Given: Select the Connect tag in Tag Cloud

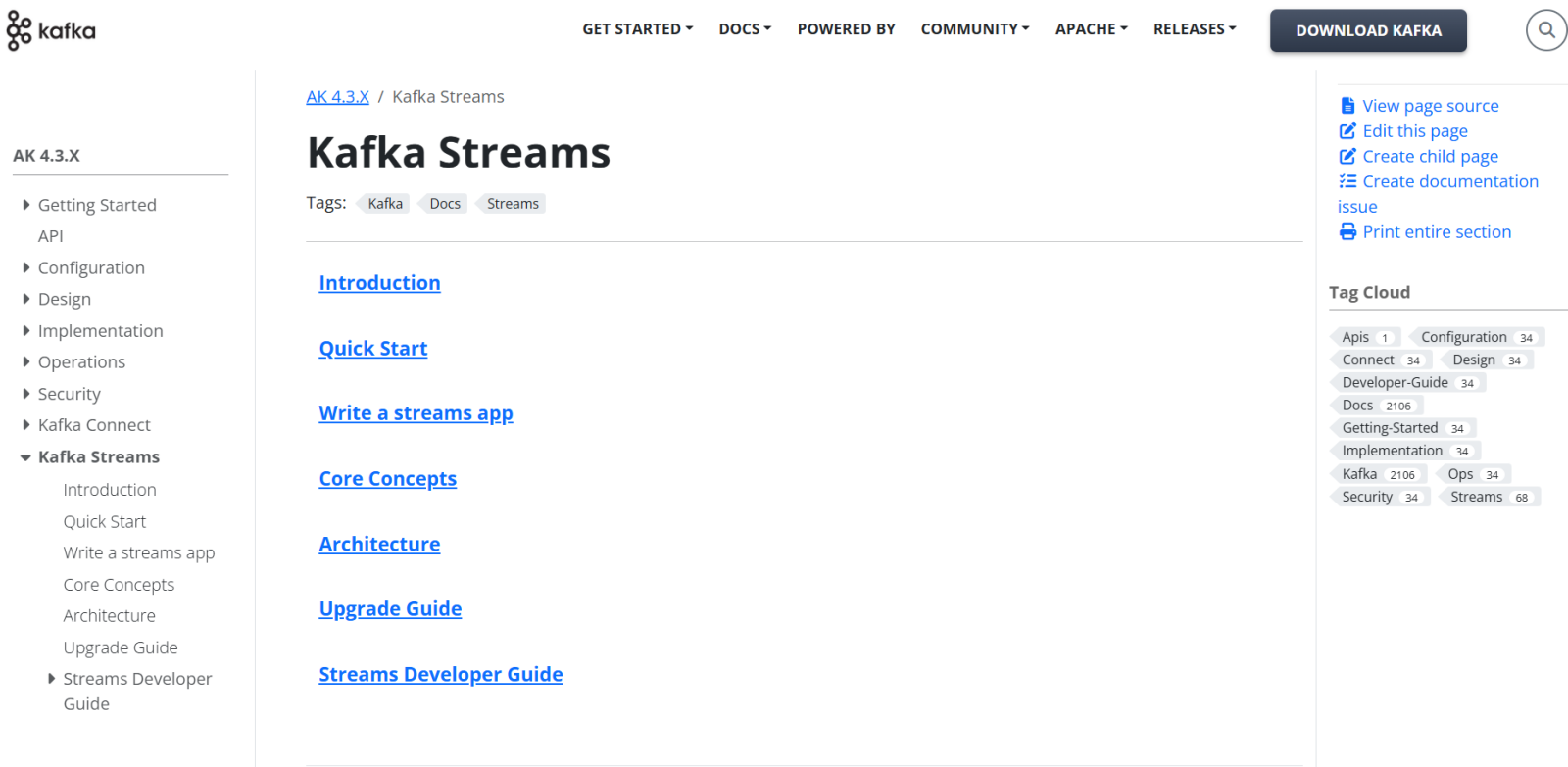Looking at the screenshot, I should coord(1380,360).
